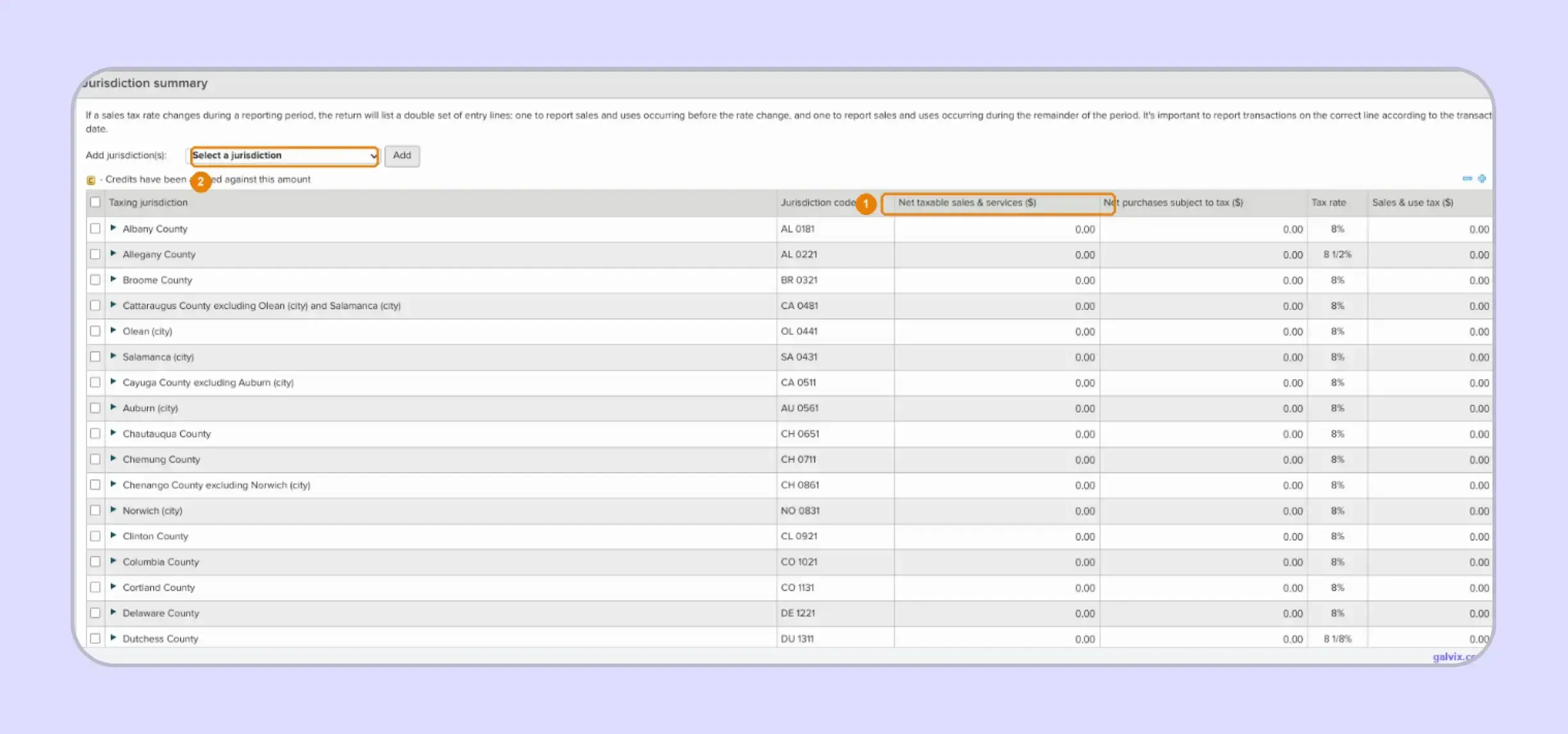The width and height of the screenshot is (1568, 734).
Task: Click the NO 0831 jurisdiction code
Action: click(800, 510)
